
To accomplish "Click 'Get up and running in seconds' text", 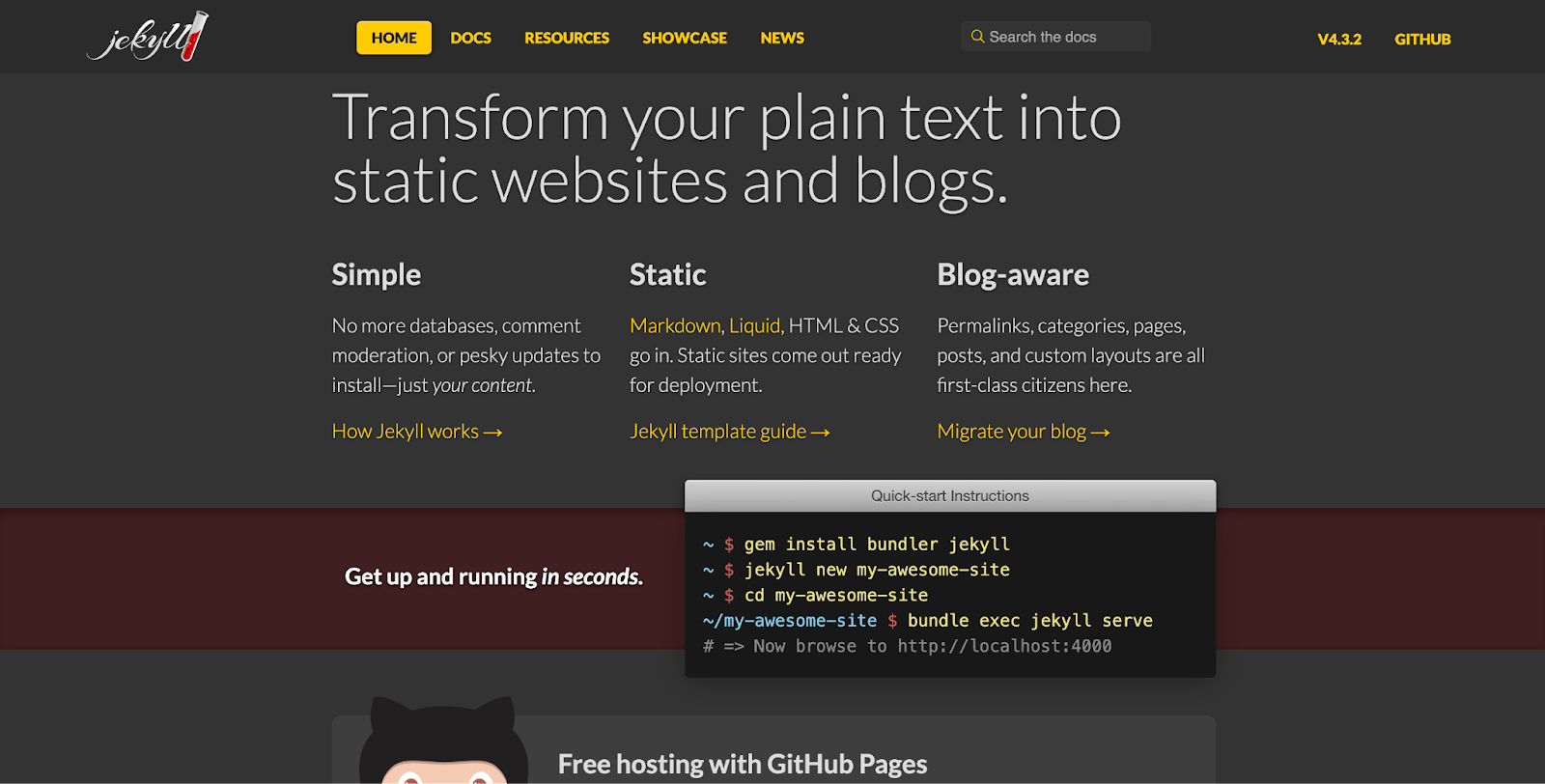I will (493, 576).
